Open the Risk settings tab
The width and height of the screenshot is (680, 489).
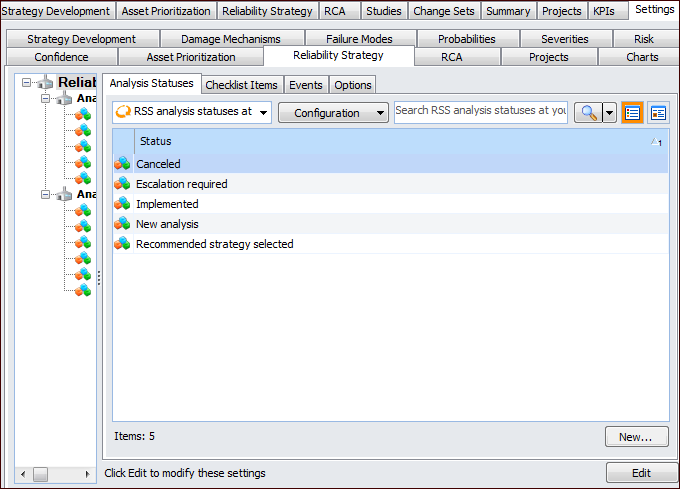point(644,39)
